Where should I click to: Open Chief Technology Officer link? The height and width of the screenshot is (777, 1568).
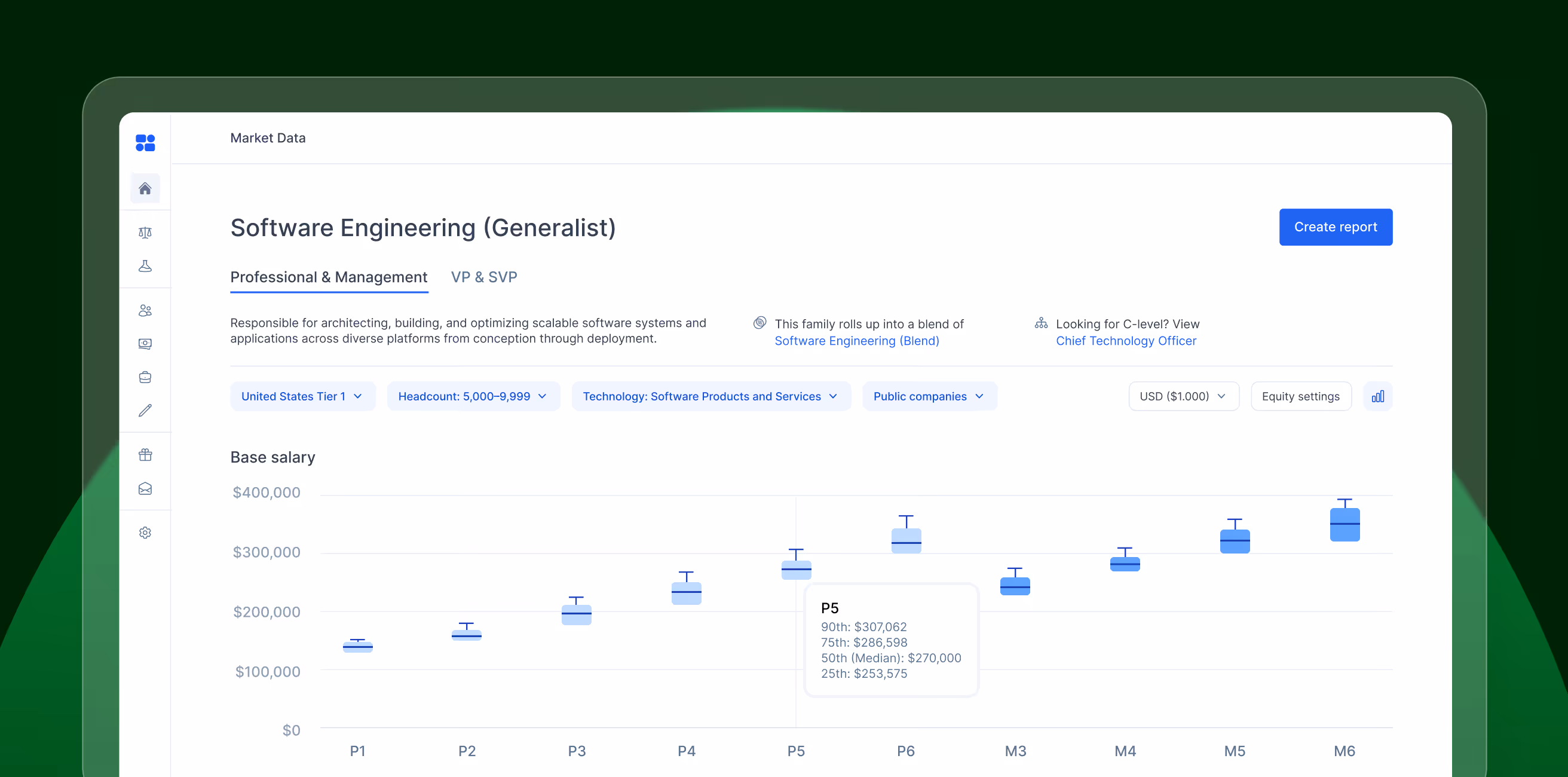tap(1125, 341)
